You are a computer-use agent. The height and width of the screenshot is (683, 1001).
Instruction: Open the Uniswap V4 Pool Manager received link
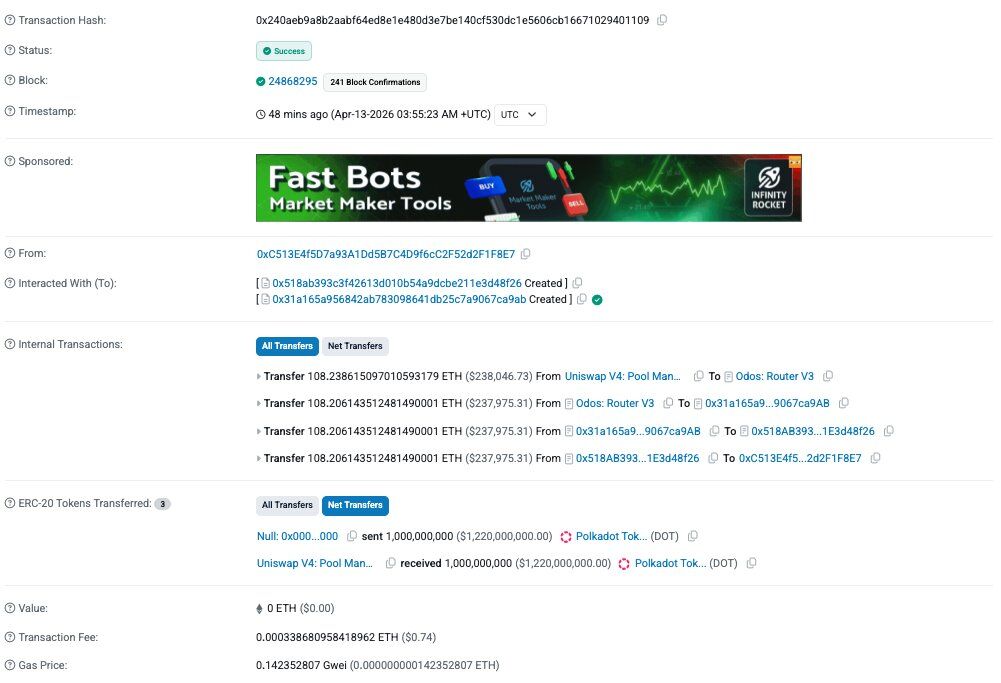pyautogui.click(x=314, y=563)
